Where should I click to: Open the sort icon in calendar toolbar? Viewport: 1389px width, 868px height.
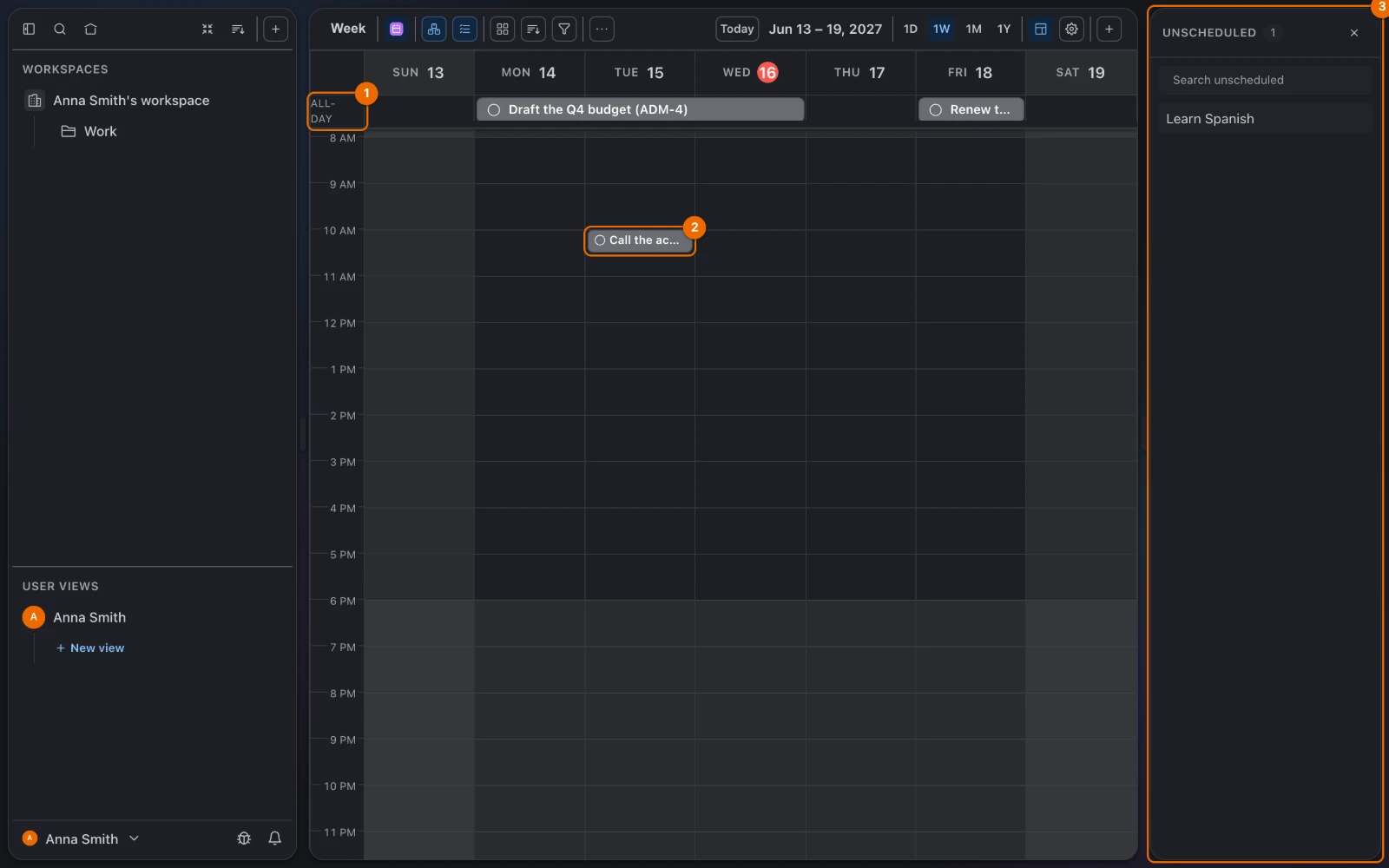pos(533,29)
